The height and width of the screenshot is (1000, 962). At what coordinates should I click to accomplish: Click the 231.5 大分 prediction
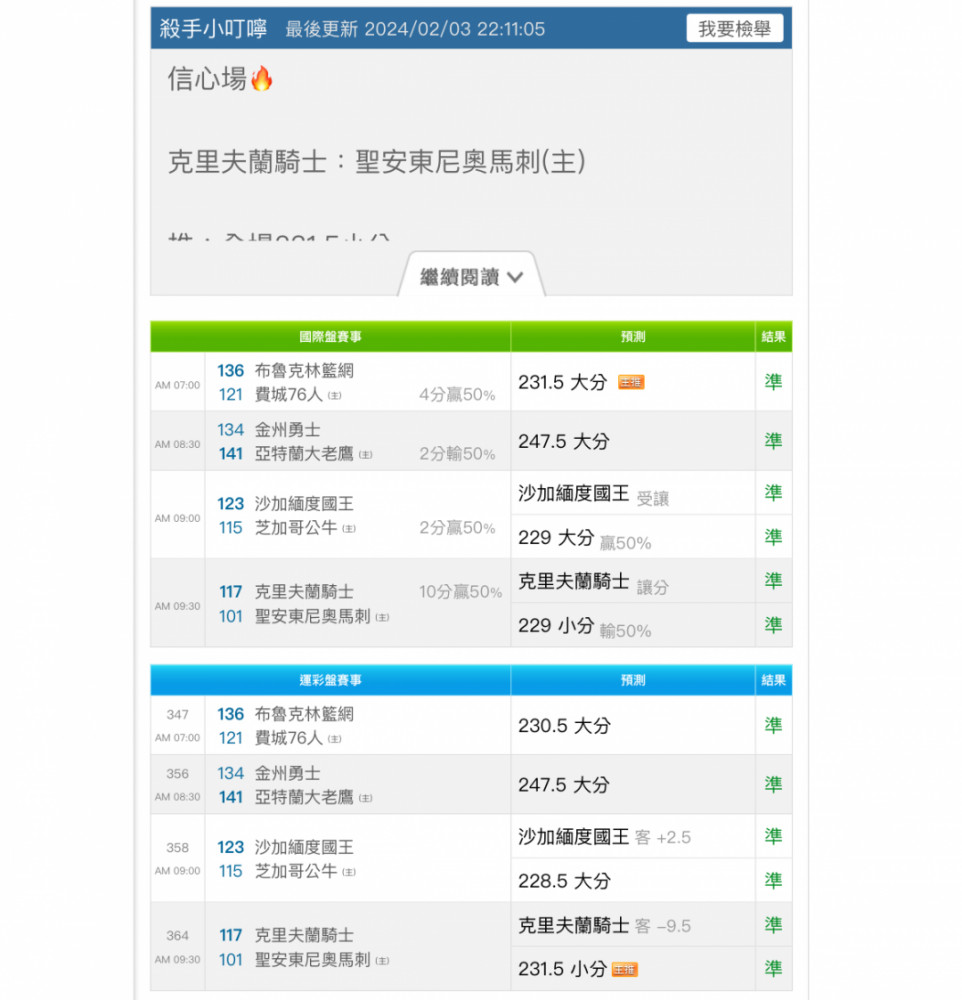563,383
